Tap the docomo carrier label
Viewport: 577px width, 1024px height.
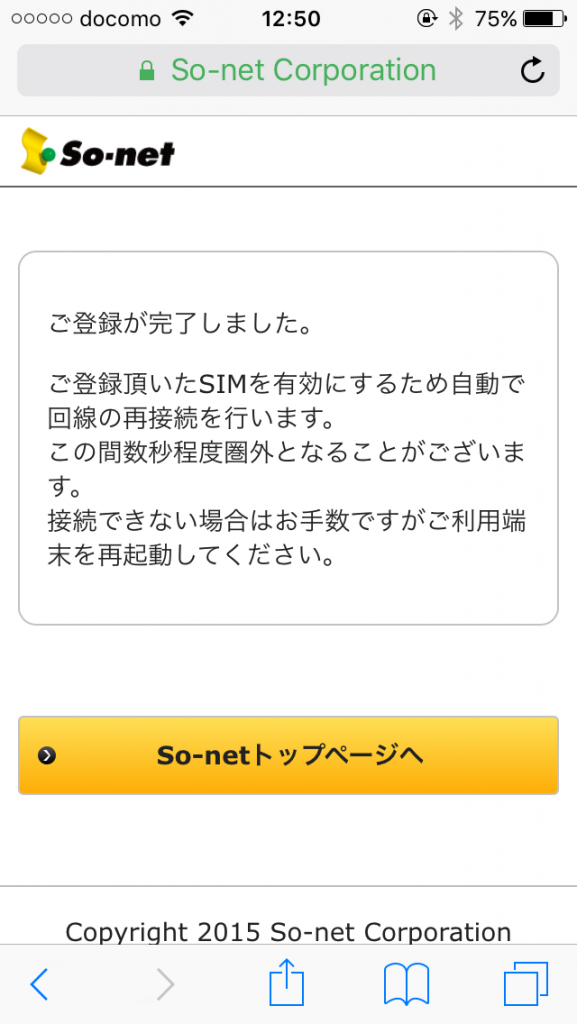(x=121, y=19)
